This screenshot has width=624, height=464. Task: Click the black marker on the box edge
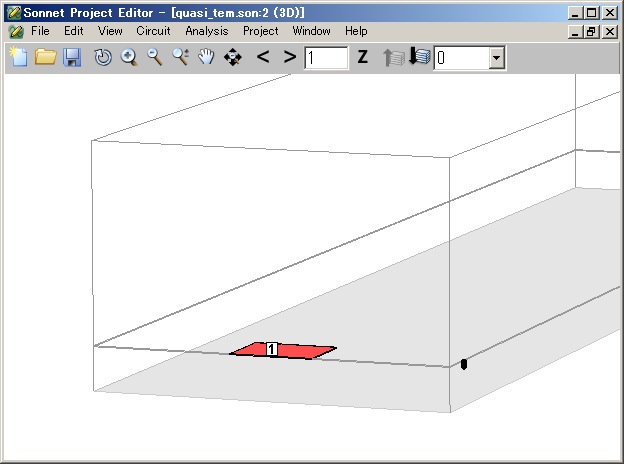(x=464, y=364)
